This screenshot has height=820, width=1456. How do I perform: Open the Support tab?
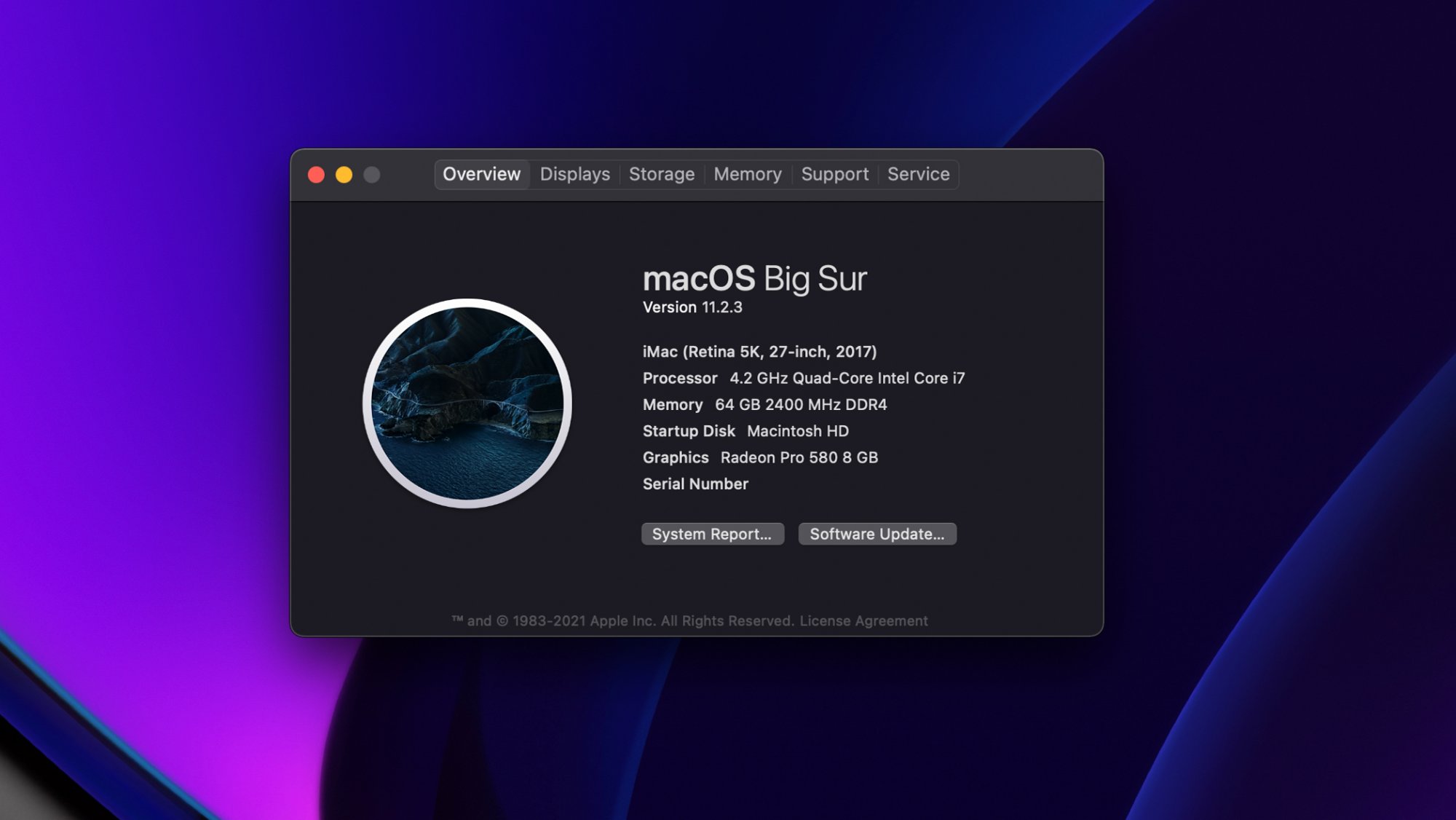[x=834, y=174]
